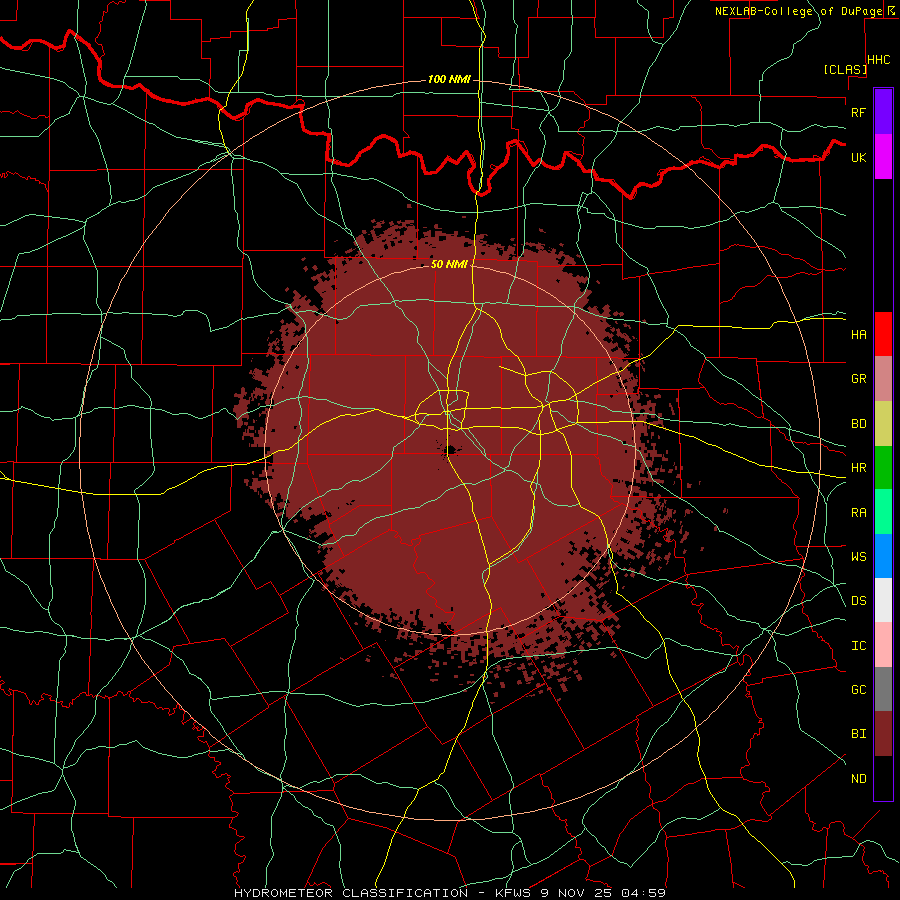900x900 pixels.
Task: Click the 100 NMI range ring label
Action: click(449, 79)
